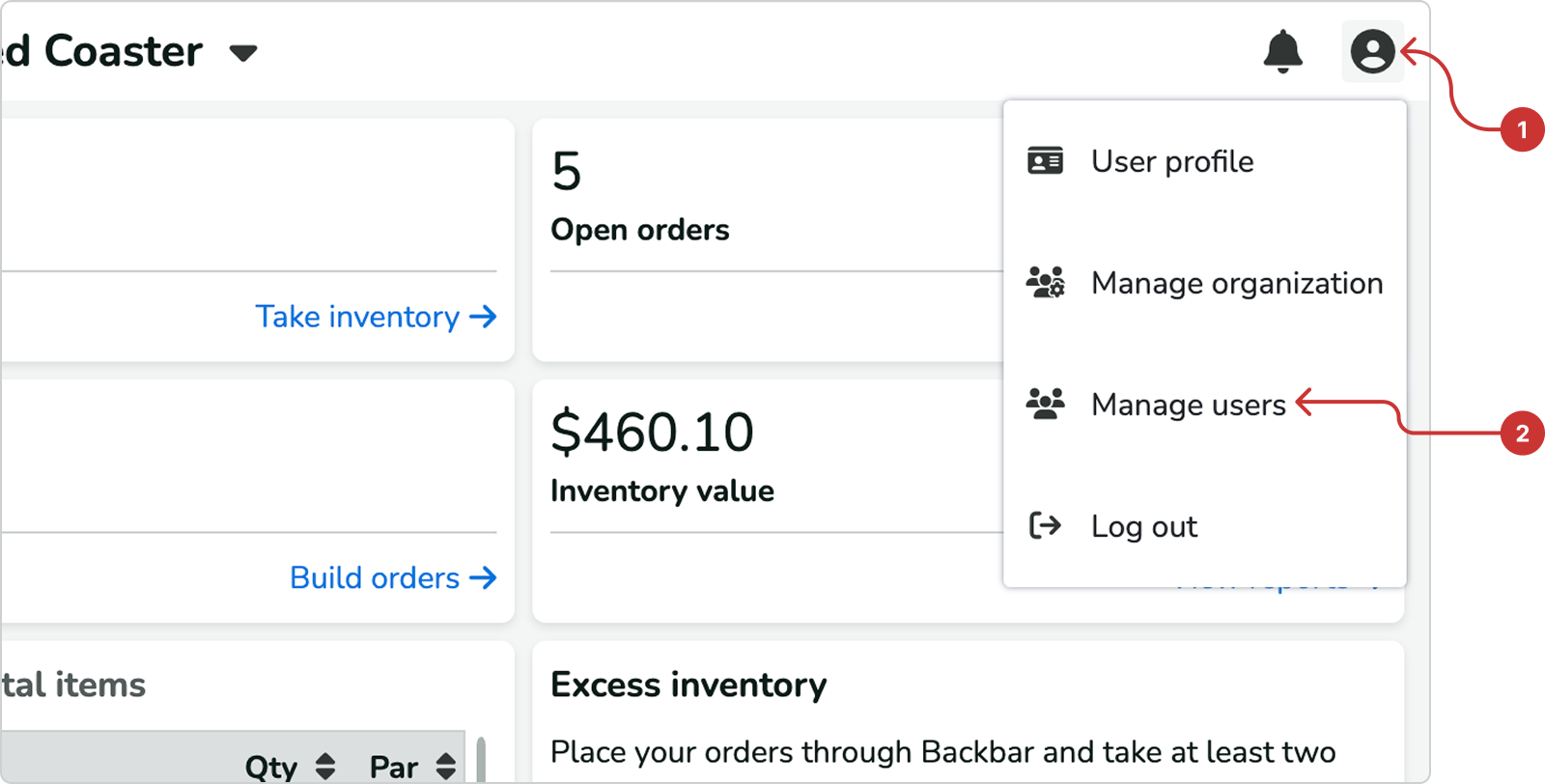Click the Open orders label
Screen dimensions: 1545x784
pyautogui.click(x=639, y=230)
